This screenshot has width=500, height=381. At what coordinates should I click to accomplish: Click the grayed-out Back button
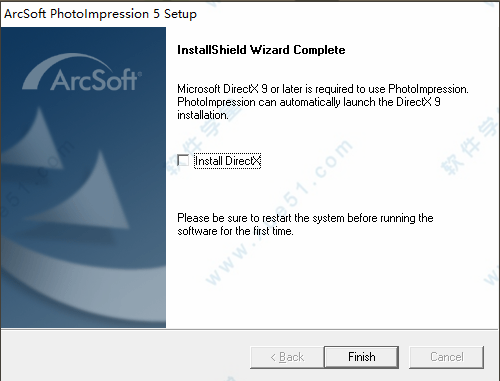[287, 357]
